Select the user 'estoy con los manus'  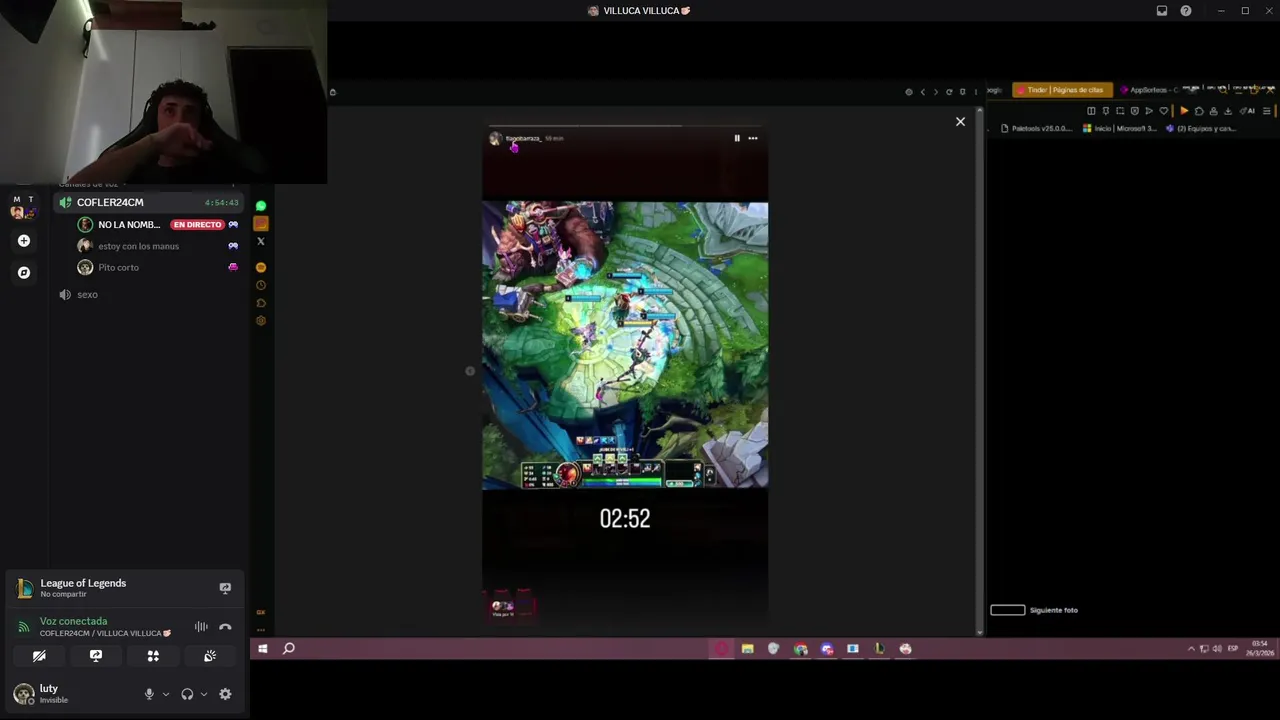(x=138, y=246)
